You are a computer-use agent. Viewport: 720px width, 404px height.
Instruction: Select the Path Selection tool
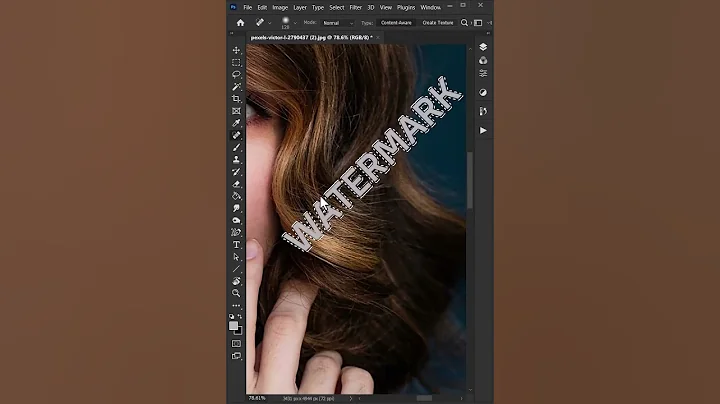tap(236, 257)
